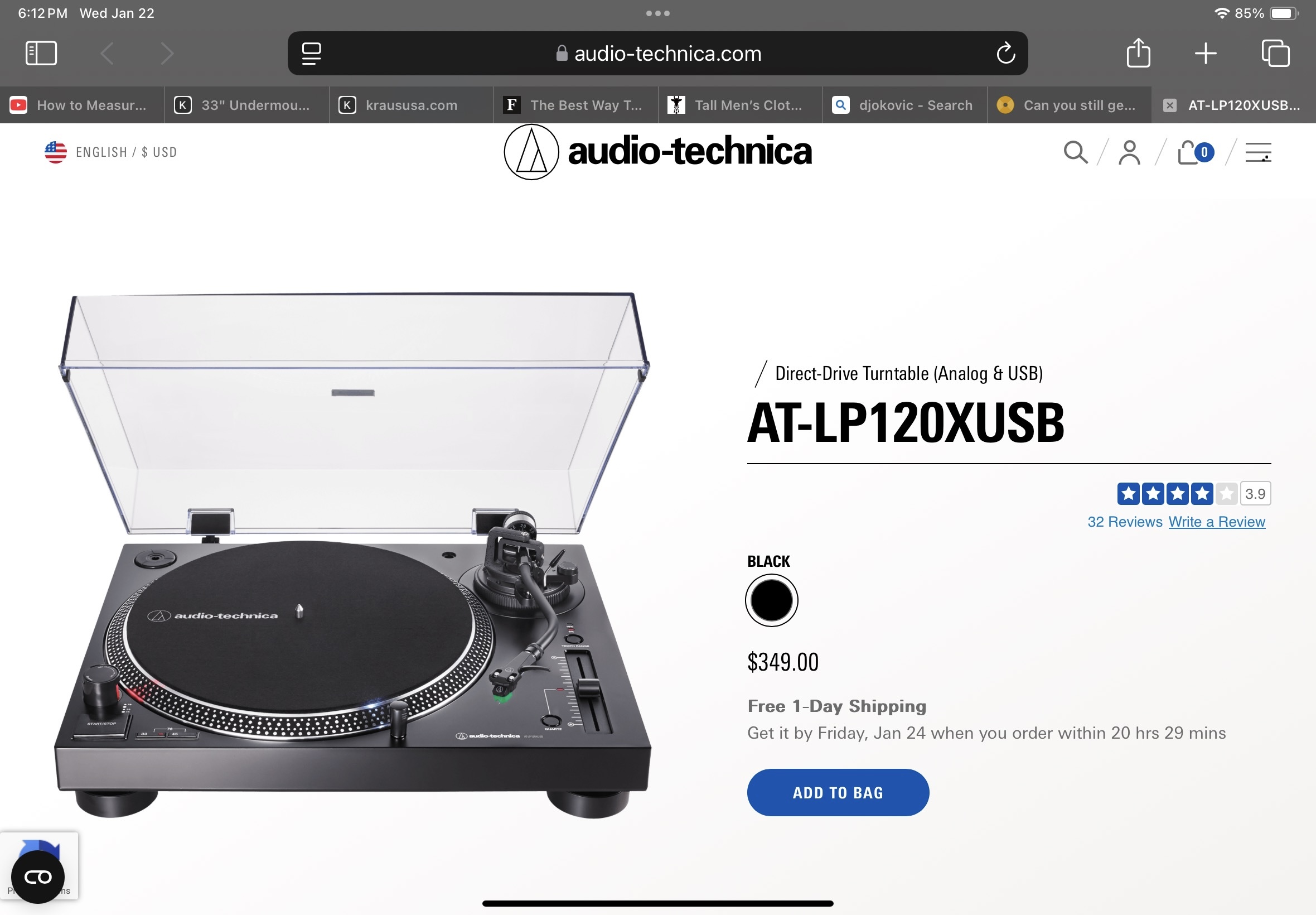Image resolution: width=1316 pixels, height=915 pixels.
Task: Open the site search magnifier
Action: [1075, 152]
